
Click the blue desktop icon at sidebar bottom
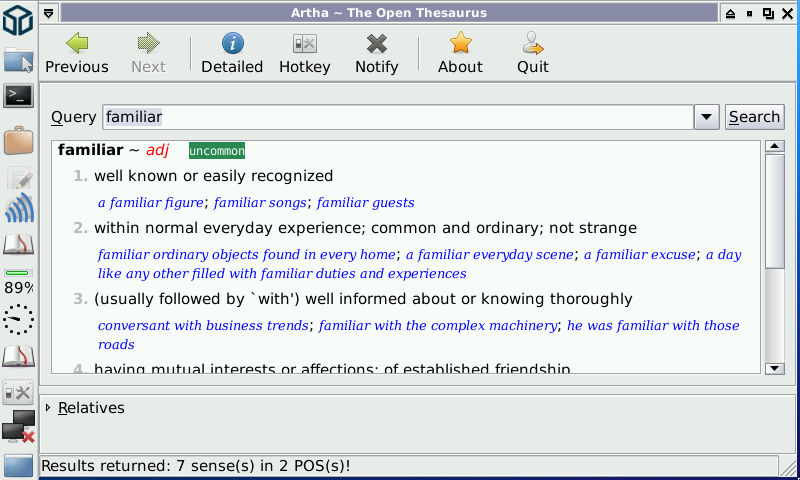18,466
